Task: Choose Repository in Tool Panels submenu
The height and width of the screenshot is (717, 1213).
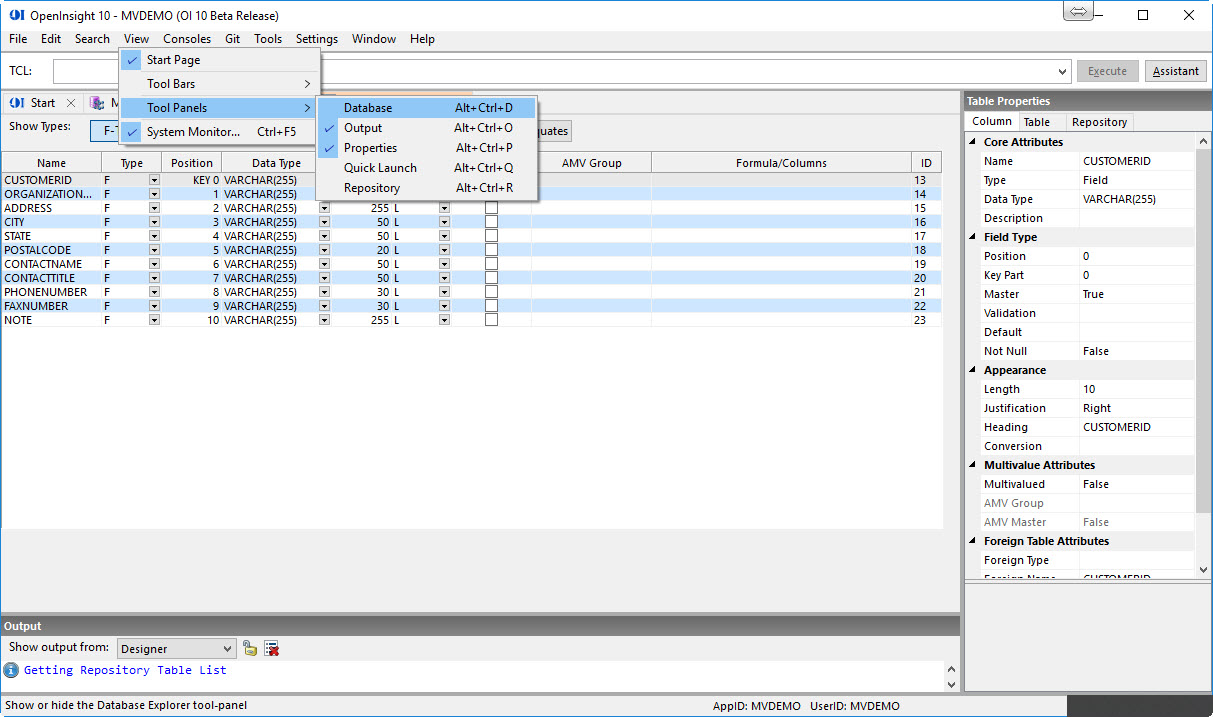Action: tap(427, 188)
